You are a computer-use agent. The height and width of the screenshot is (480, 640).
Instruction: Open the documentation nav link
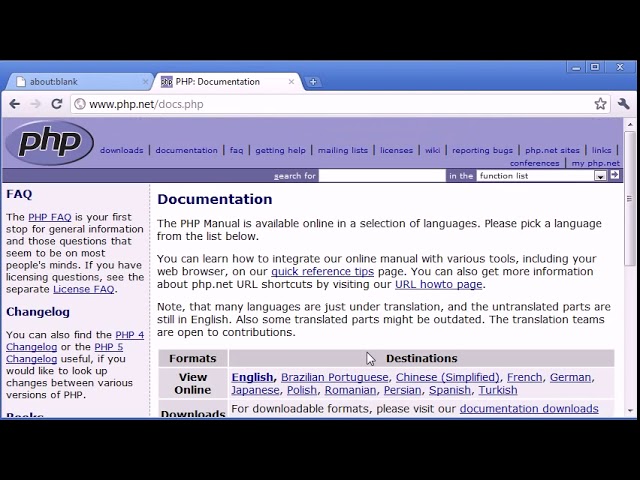pos(187,150)
